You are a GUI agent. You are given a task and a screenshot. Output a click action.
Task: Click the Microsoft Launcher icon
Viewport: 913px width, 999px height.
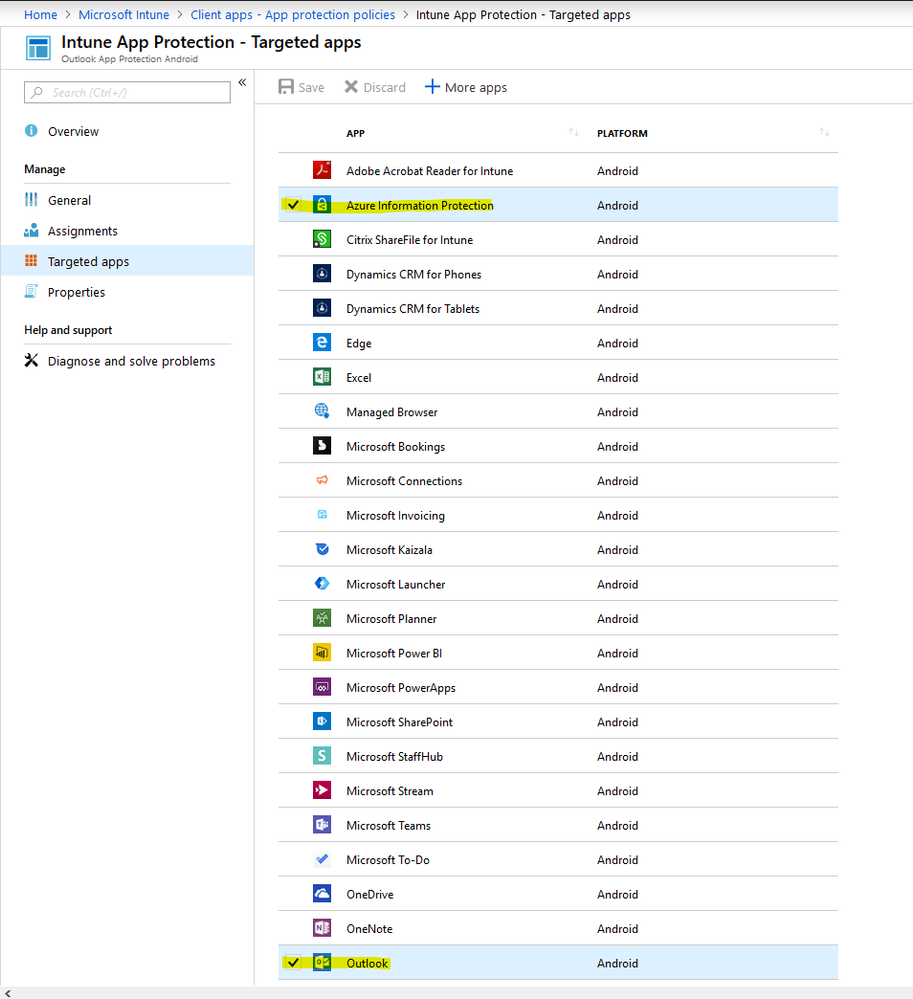pyautogui.click(x=322, y=583)
